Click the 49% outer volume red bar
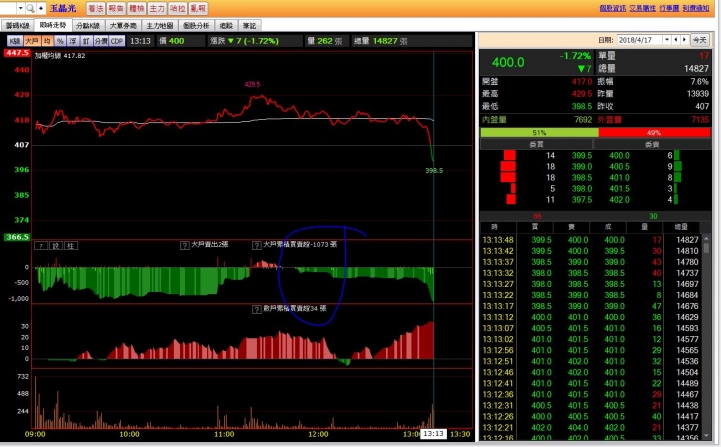 coord(654,132)
